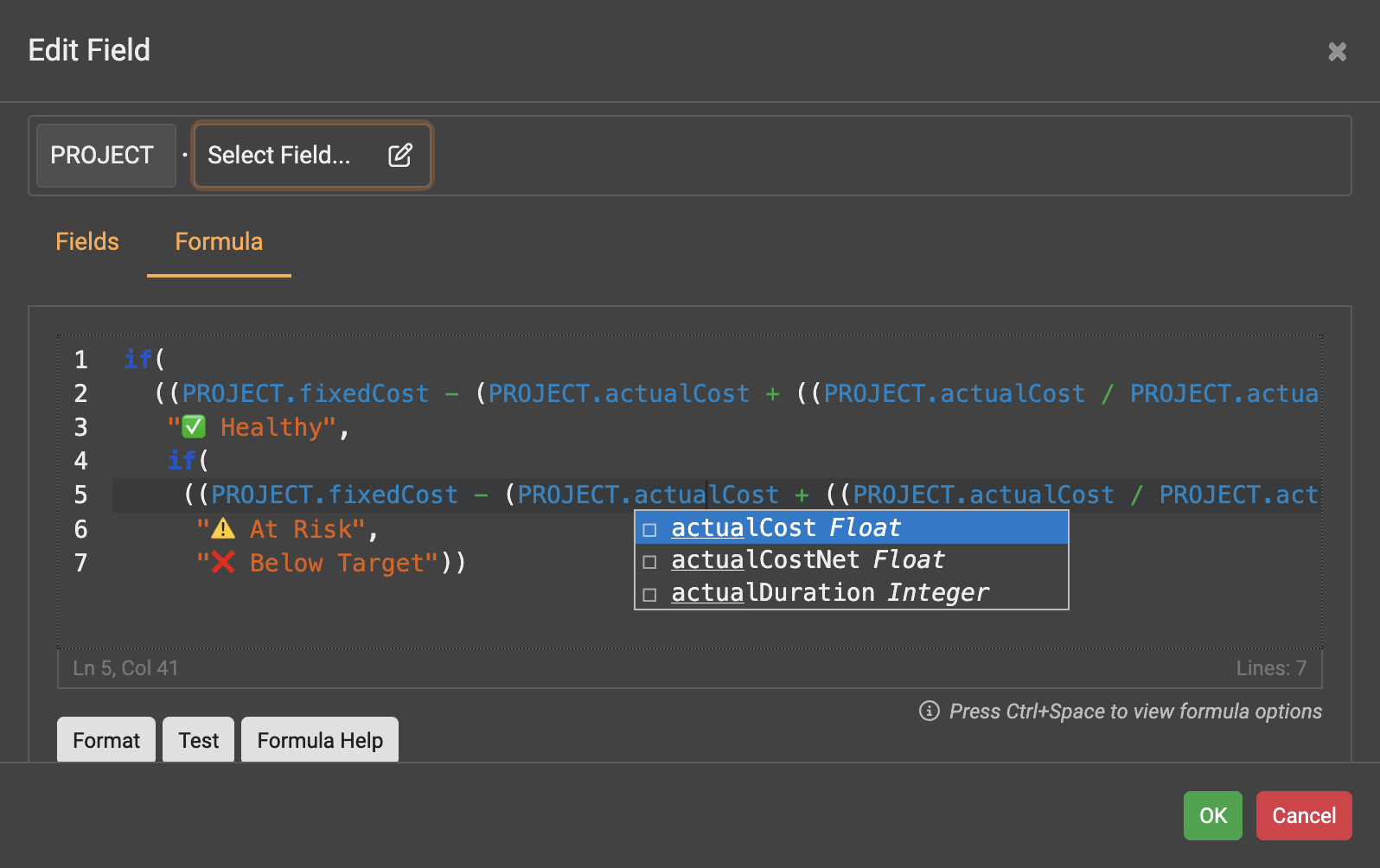Click PROJECT.fixedCost on line 2
The image size is (1380, 868).
[306, 393]
